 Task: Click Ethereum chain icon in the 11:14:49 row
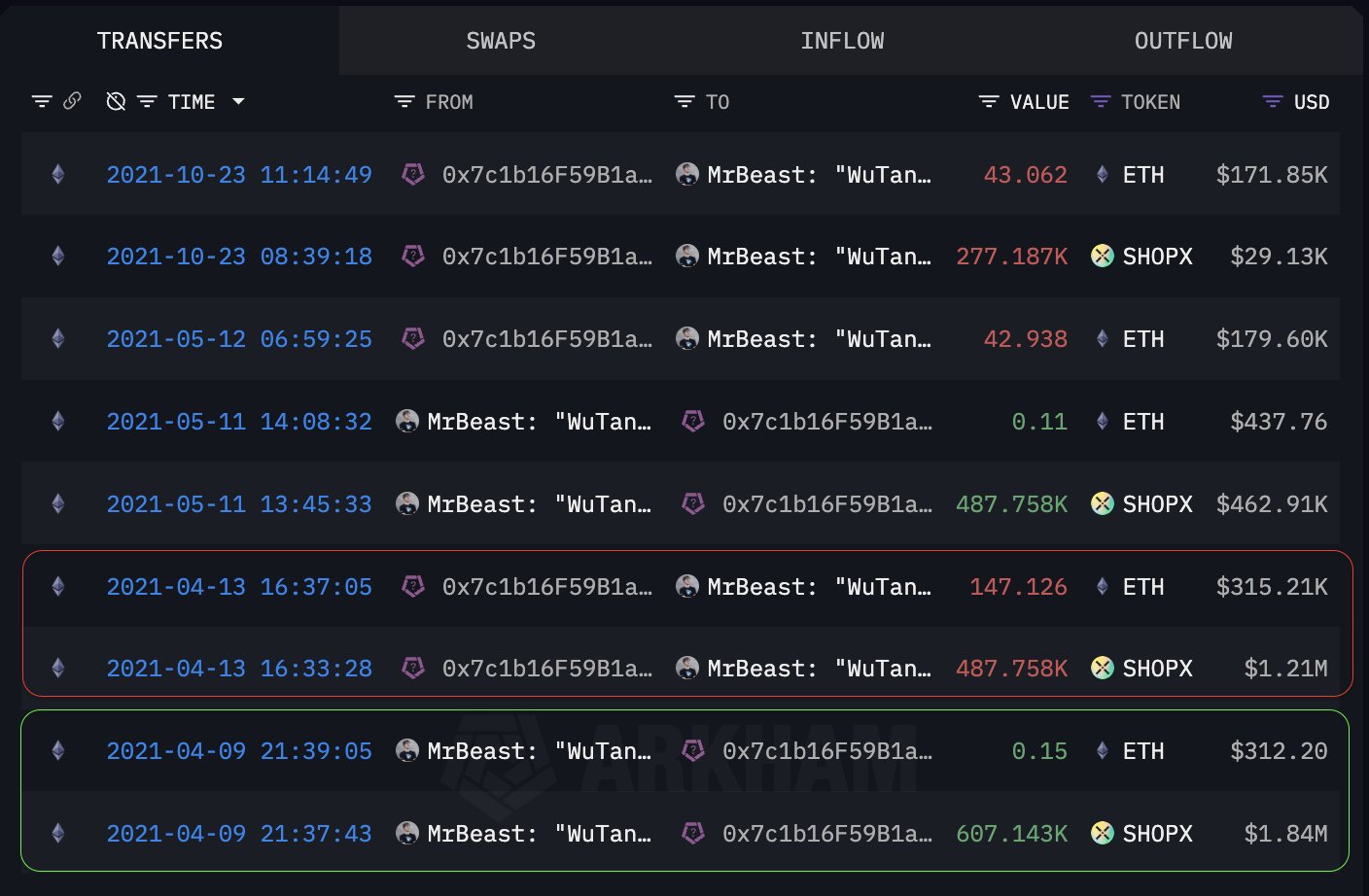point(58,175)
